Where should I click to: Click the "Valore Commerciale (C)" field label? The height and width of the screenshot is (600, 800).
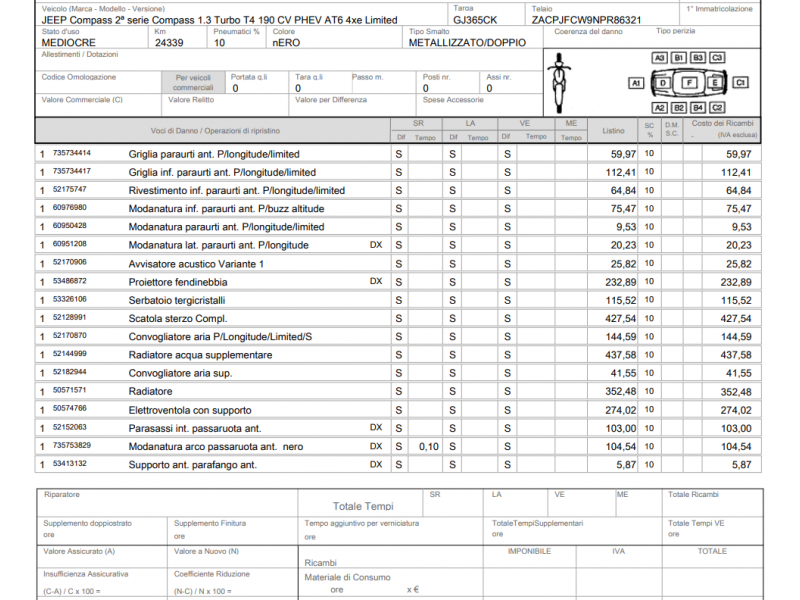tap(82, 99)
